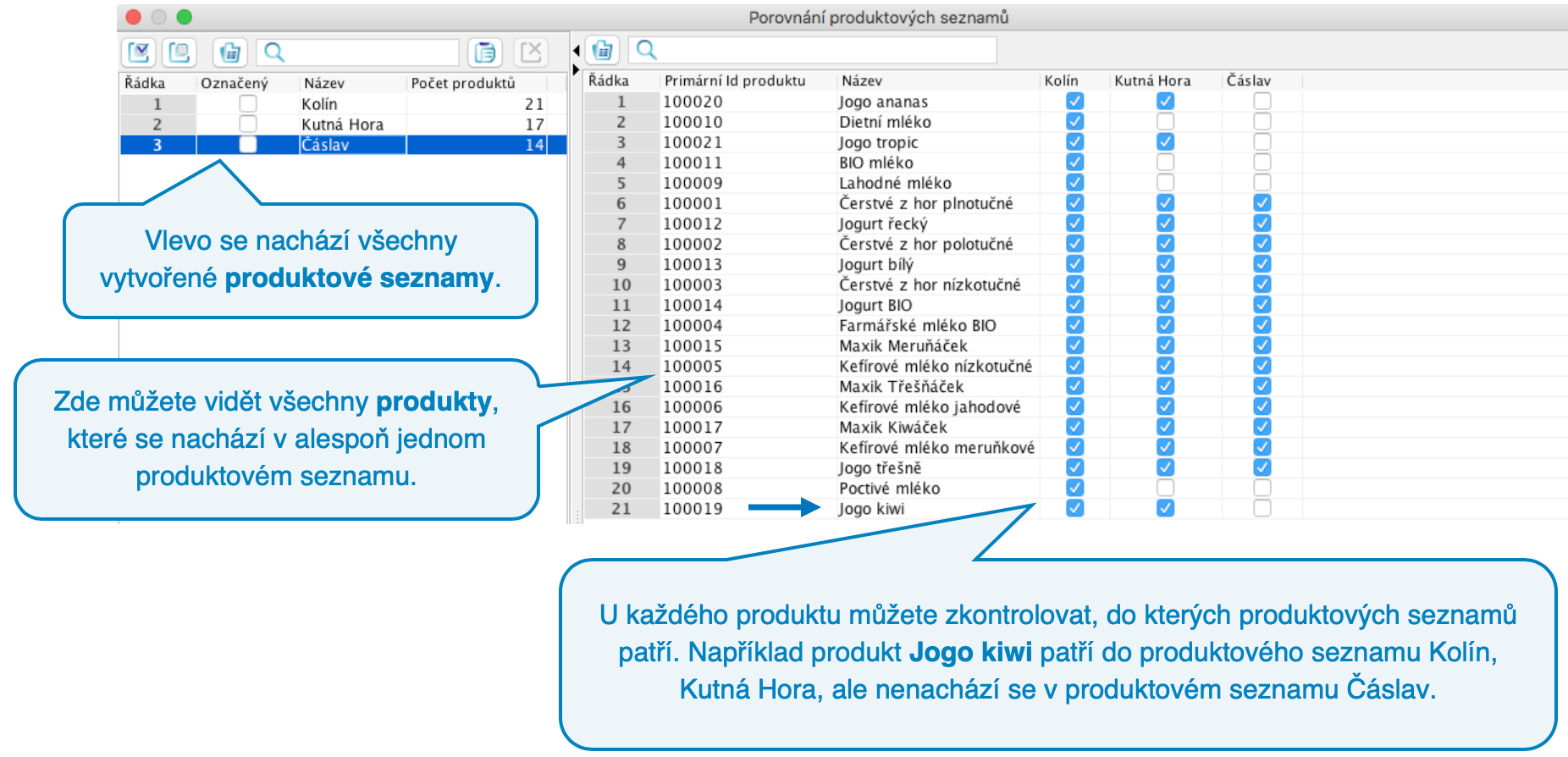Focus the right products search field
Screen dimensions: 1568x757
(813, 50)
